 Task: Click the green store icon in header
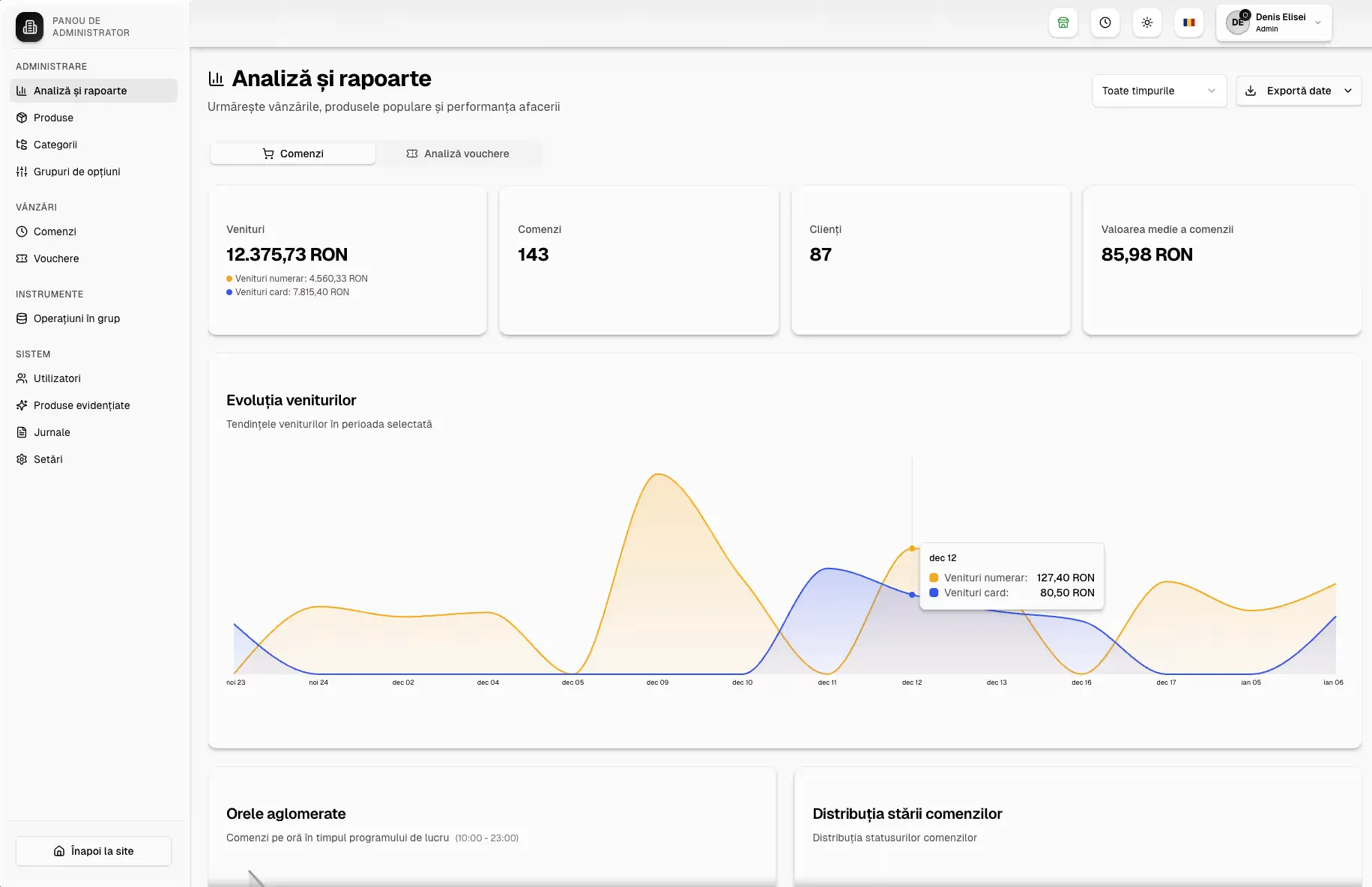[1063, 22]
